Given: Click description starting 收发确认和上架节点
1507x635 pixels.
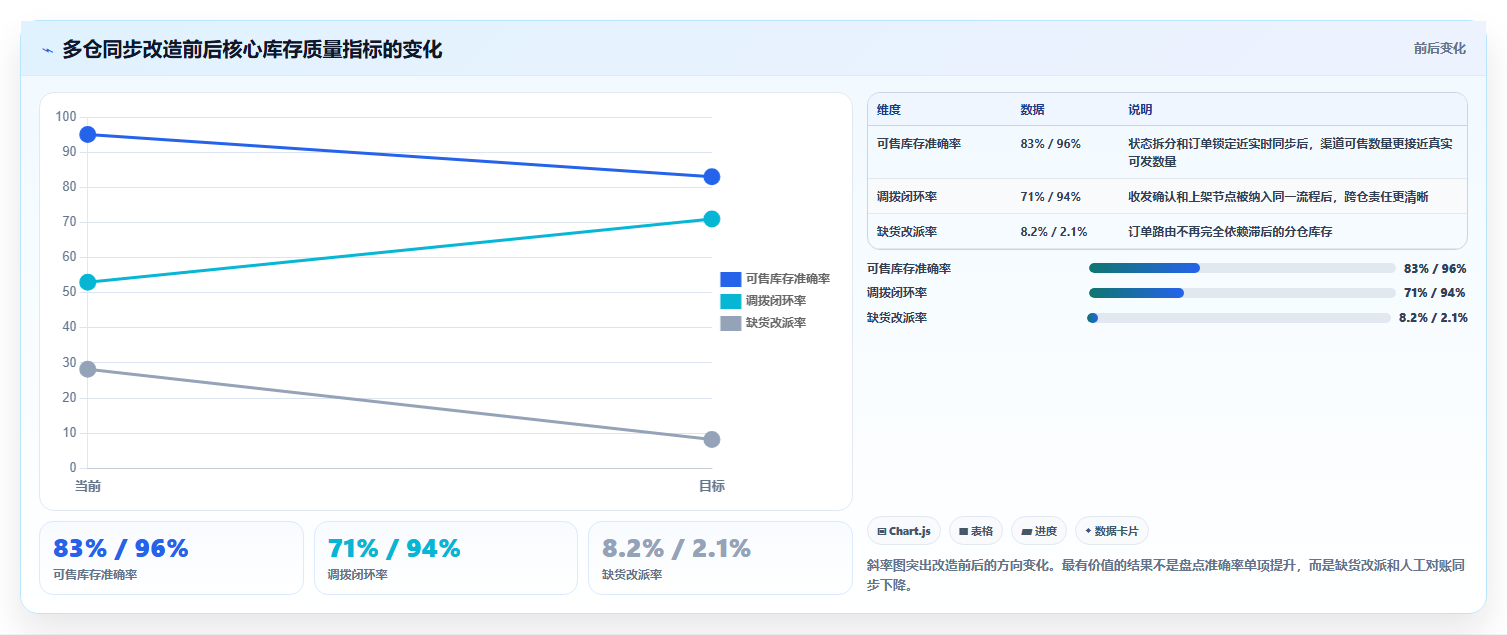Looking at the screenshot, I should click(x=1278, y=197).
